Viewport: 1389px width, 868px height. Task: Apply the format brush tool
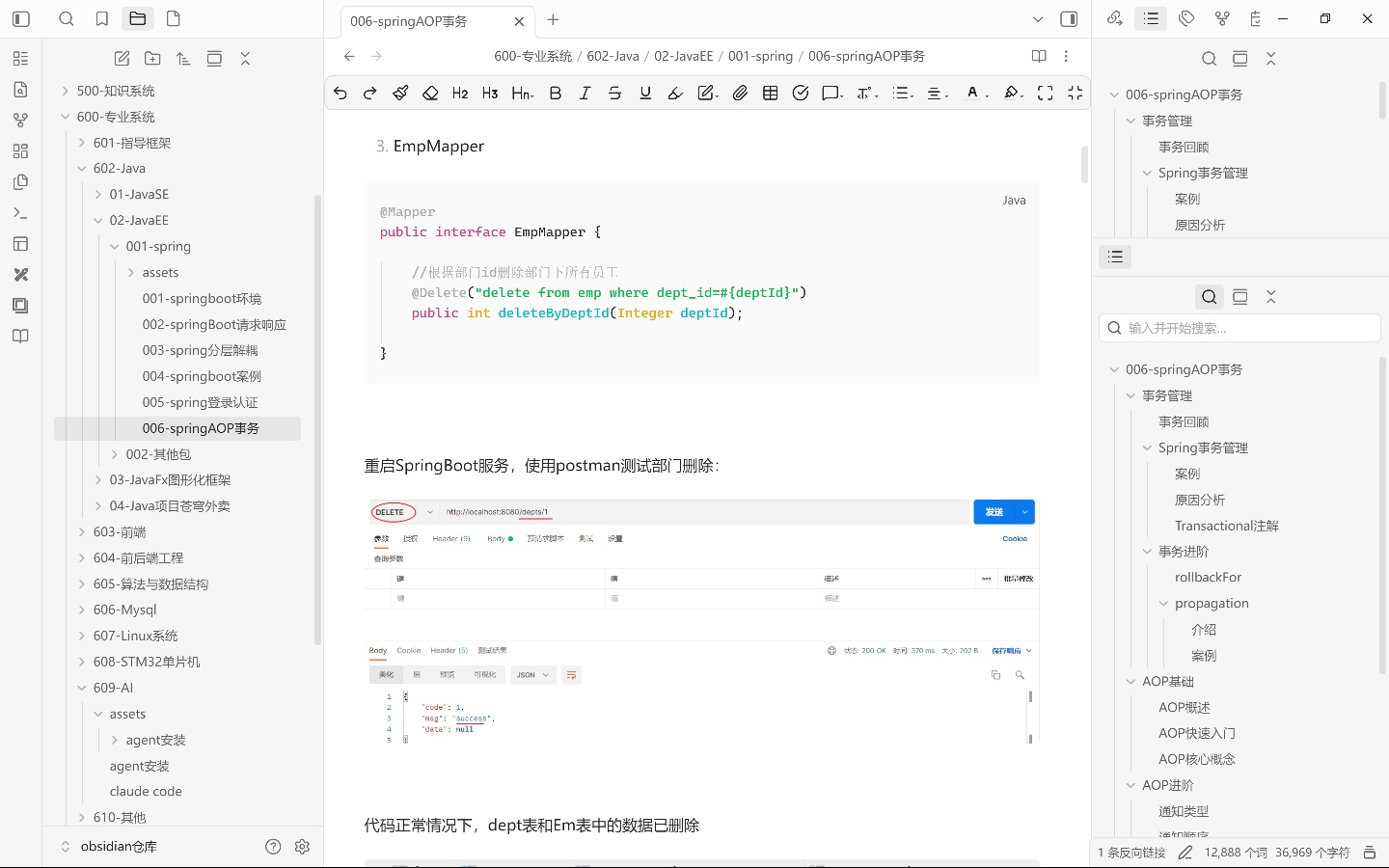400,93
